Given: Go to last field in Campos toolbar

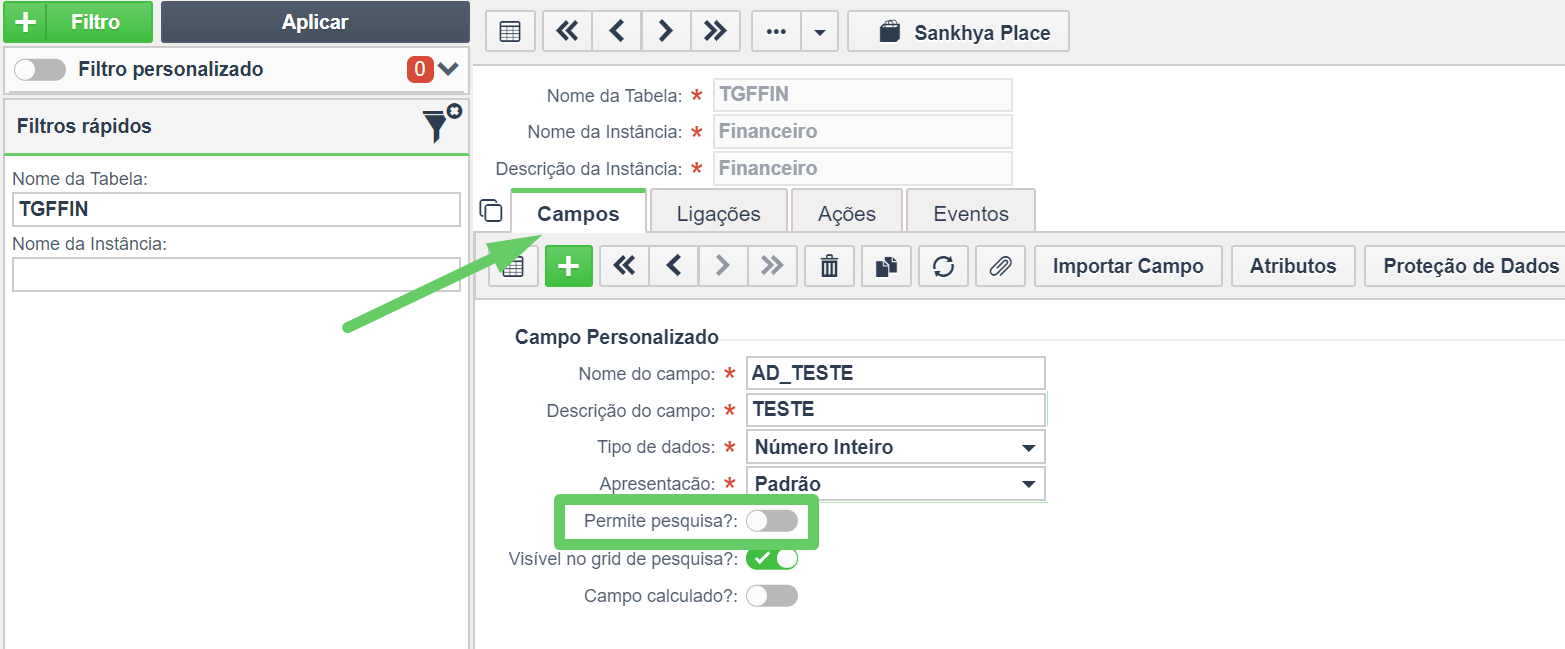Looking at the screenshot, I should tap(772, 266).
